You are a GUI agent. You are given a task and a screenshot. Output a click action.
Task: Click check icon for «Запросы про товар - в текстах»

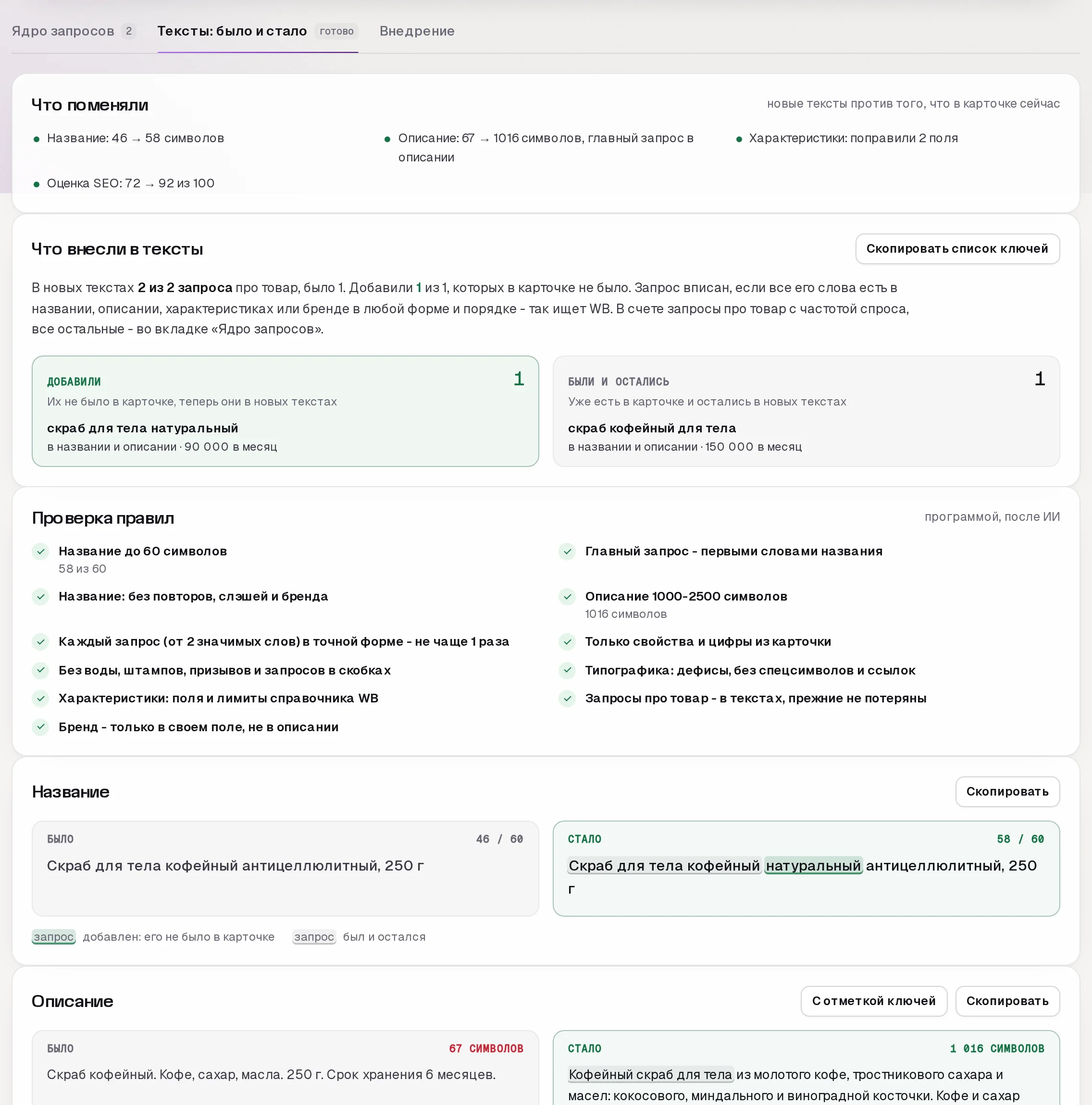pos(567,699)
